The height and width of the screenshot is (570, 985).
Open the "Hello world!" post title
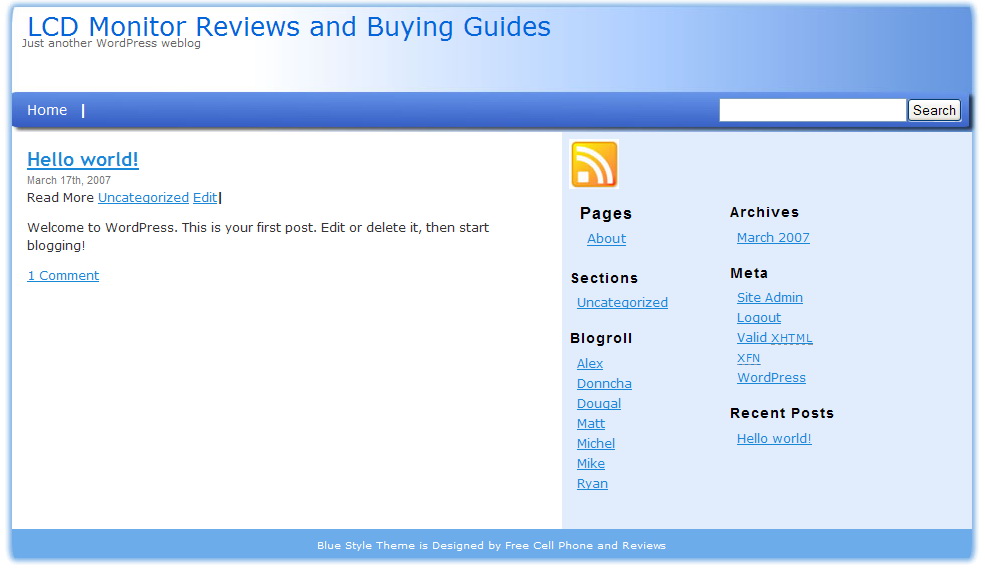click(x=83, y=159)
